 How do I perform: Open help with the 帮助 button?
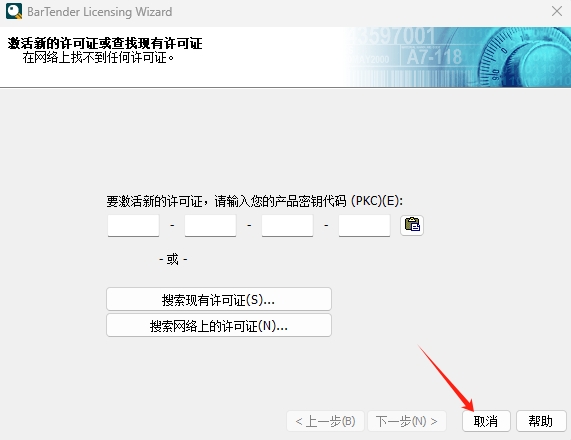[541, 421]
